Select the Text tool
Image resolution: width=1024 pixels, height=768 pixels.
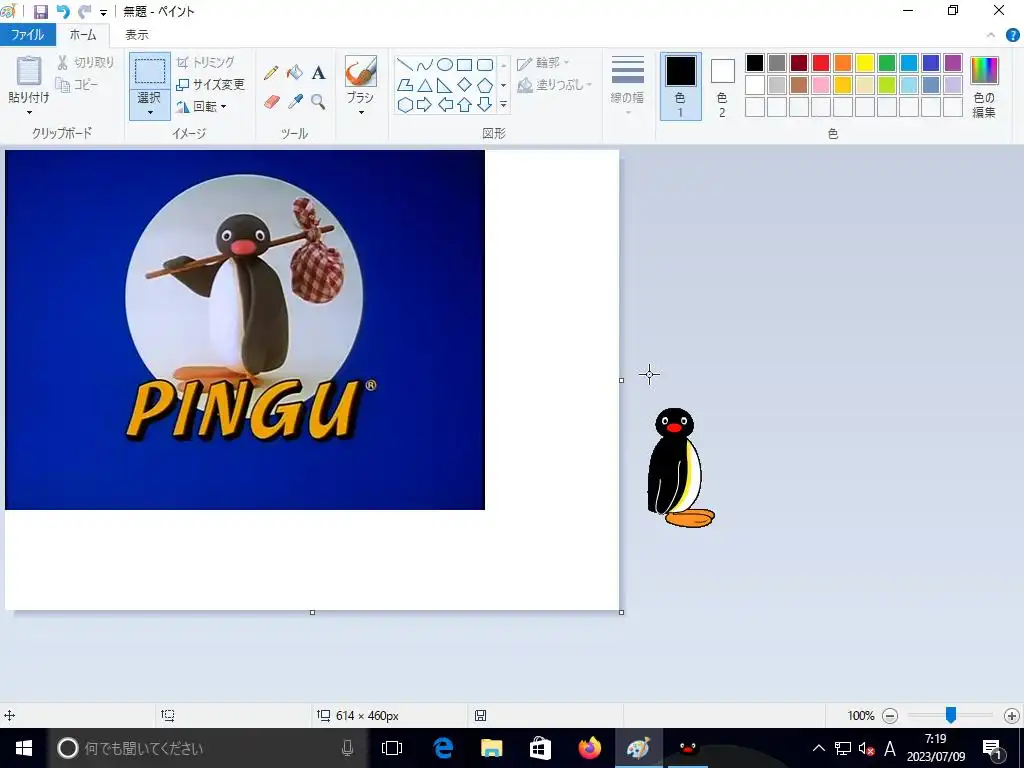(318, 72)
